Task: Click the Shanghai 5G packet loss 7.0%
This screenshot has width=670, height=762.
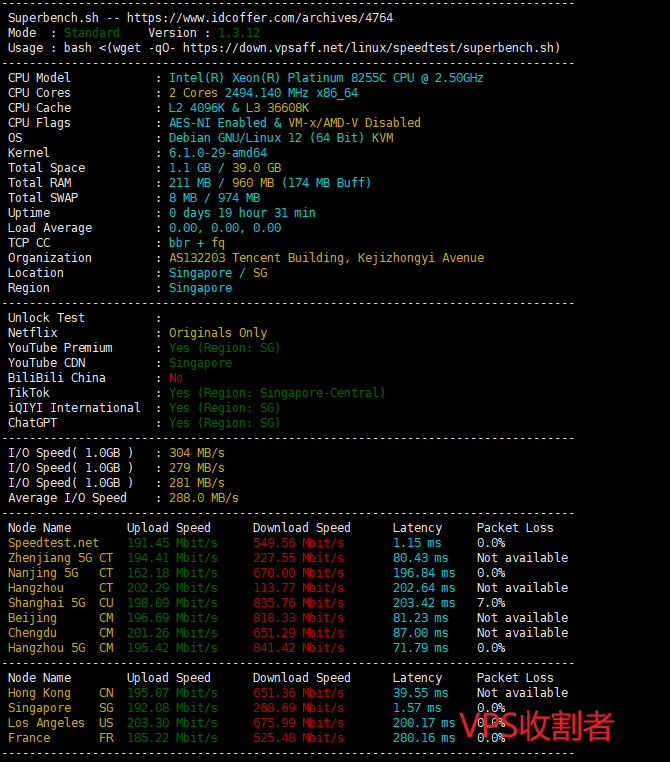Action: (491, 603)
